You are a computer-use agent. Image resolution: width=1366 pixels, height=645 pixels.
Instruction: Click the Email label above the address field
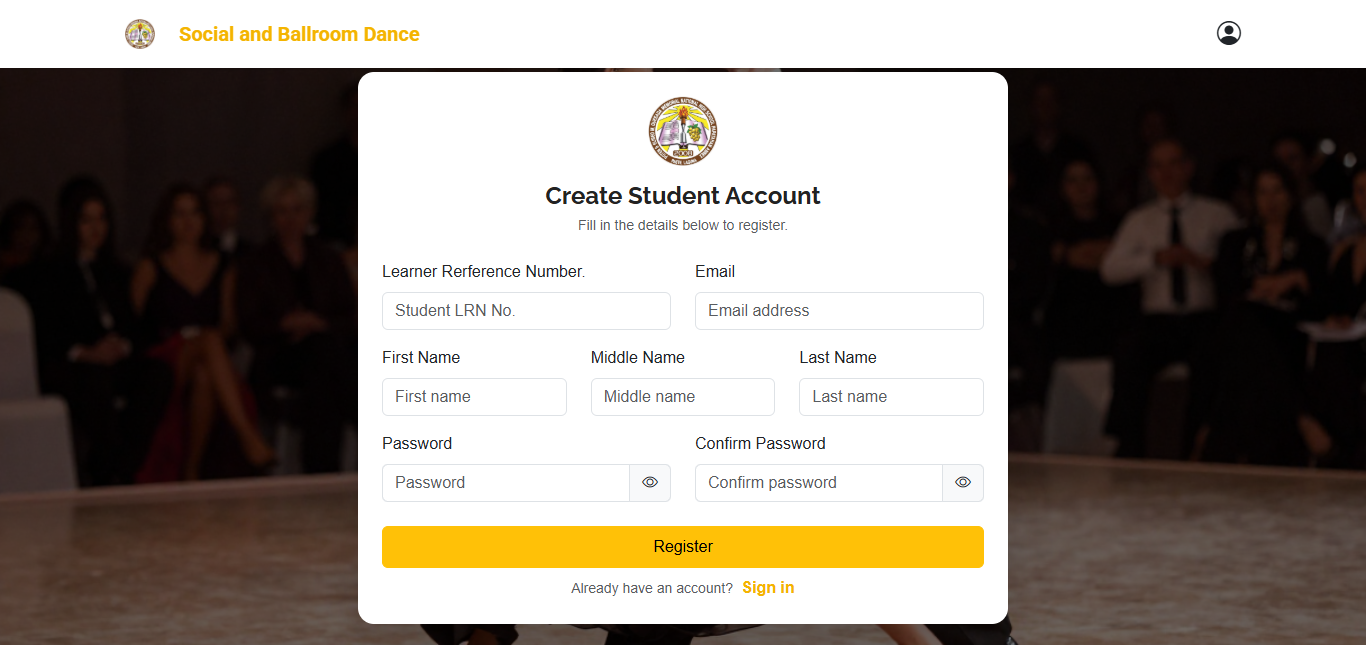coord(715,272)
